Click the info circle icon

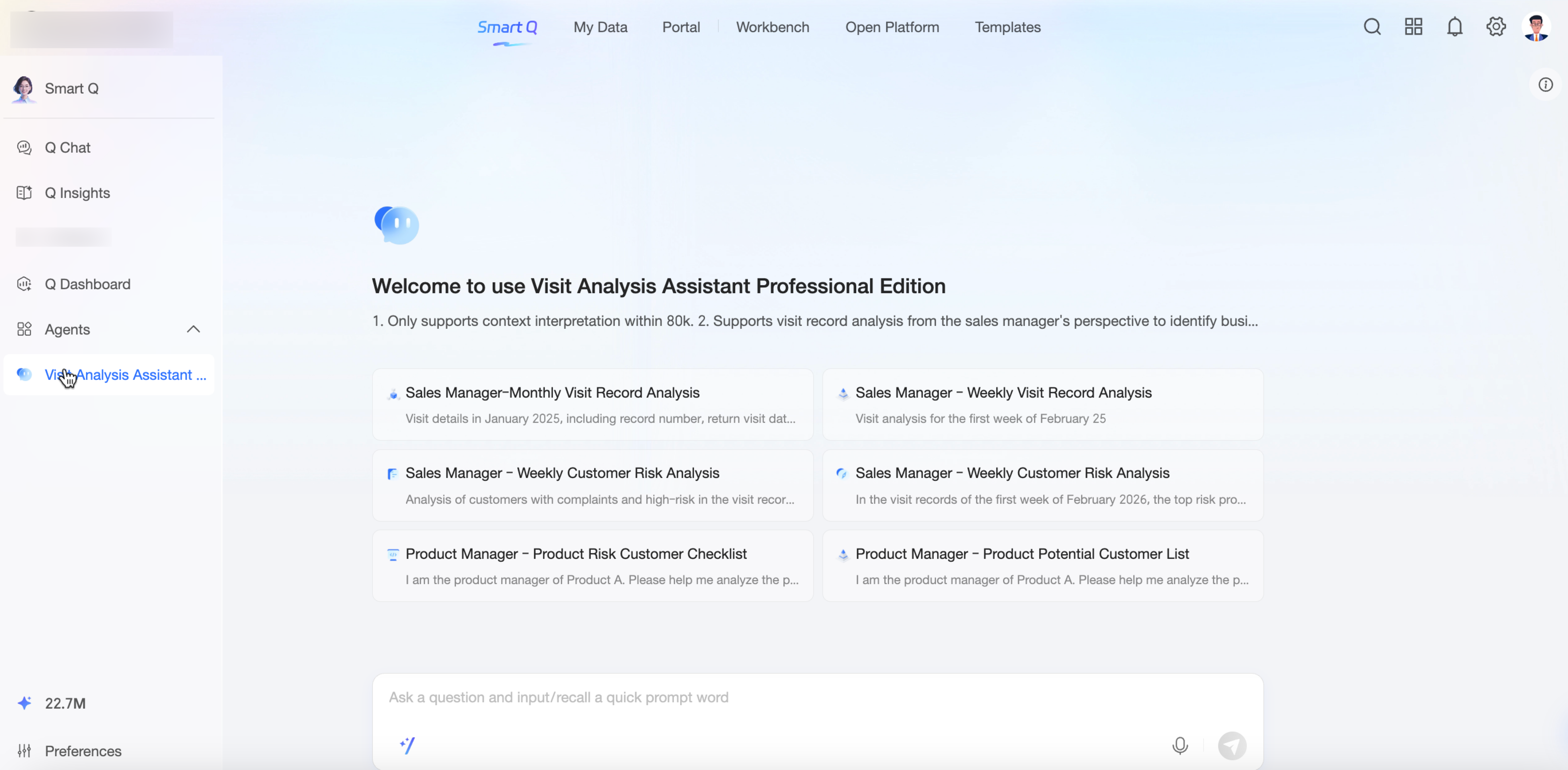coord(1545,85)
